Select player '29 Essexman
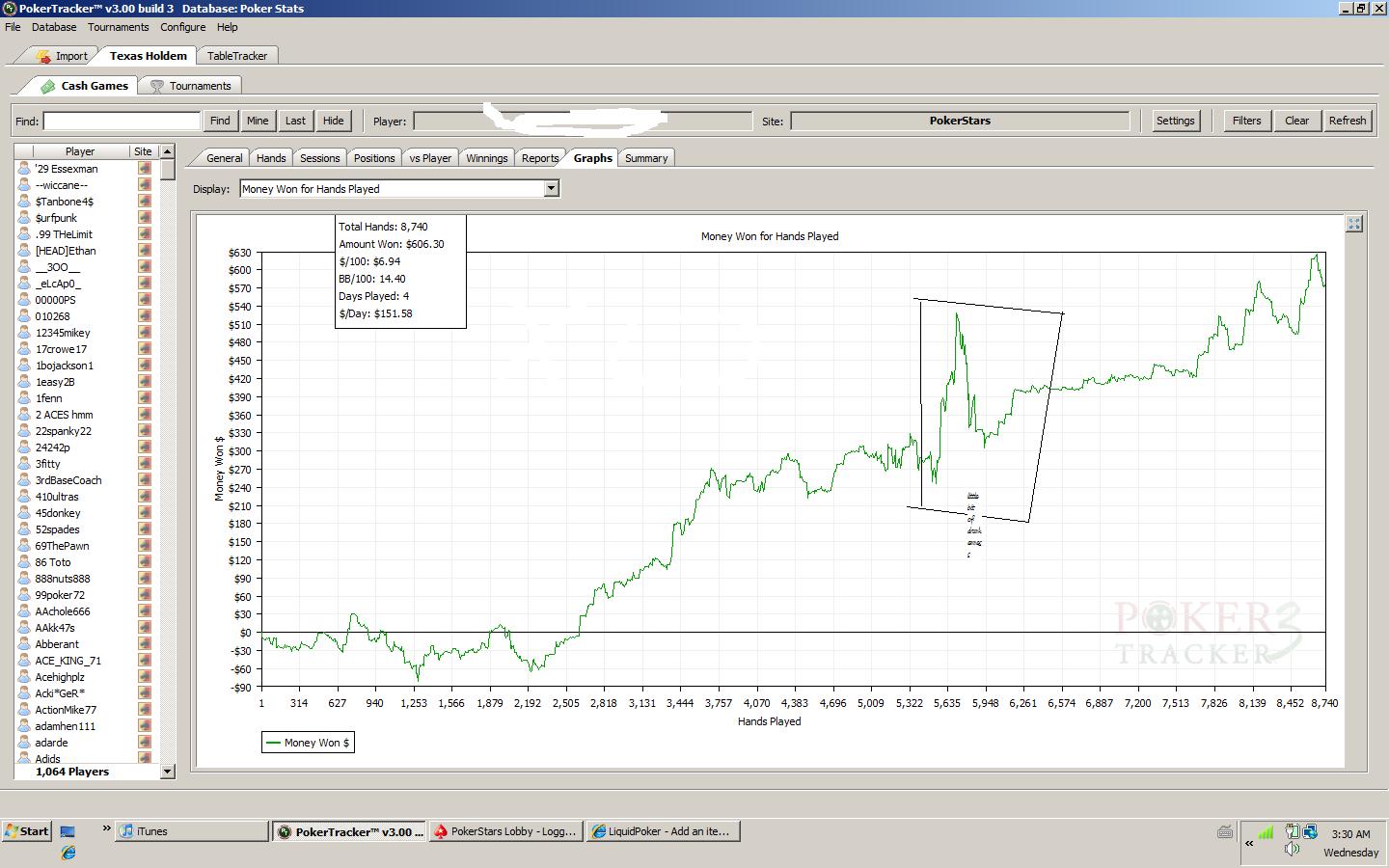The width and height of the screenshot is (1389, 868). click(67, 169)
